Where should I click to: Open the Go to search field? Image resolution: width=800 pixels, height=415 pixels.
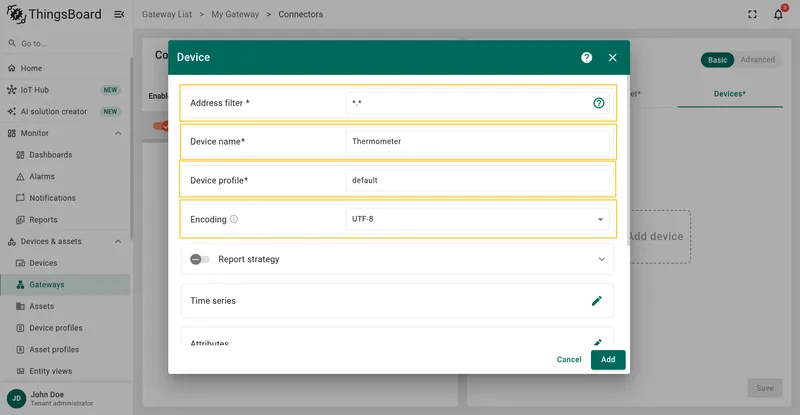click(66, 43)
